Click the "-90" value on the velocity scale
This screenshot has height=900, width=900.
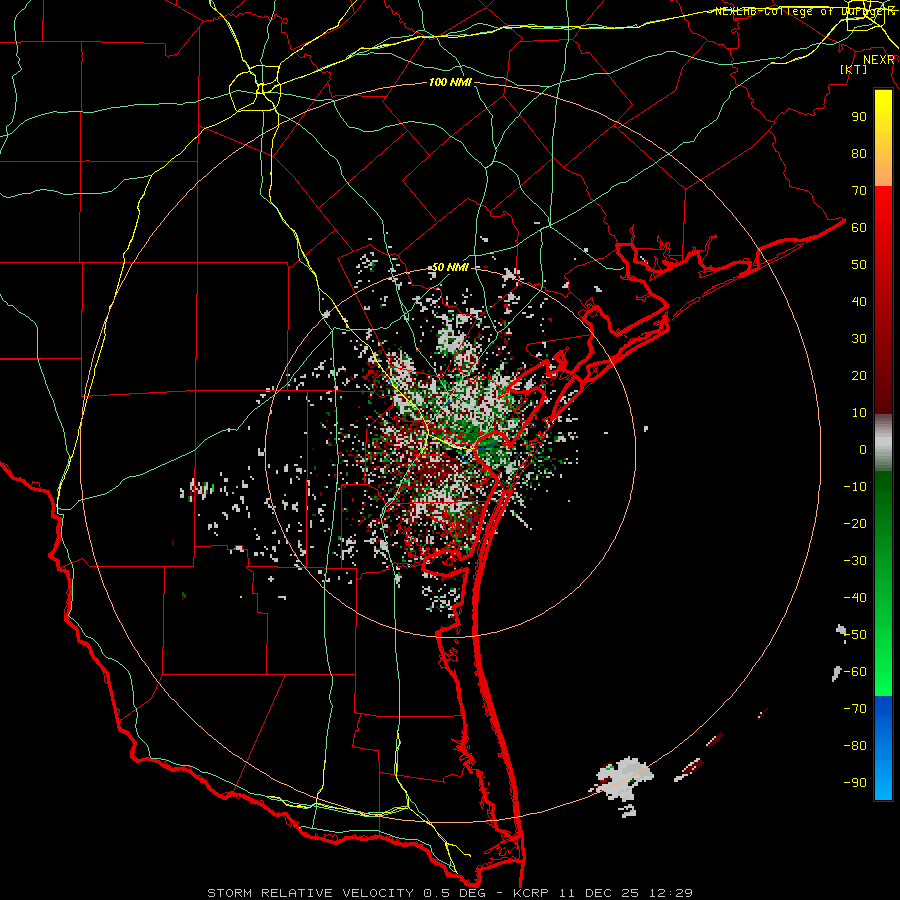coord(855,783)
